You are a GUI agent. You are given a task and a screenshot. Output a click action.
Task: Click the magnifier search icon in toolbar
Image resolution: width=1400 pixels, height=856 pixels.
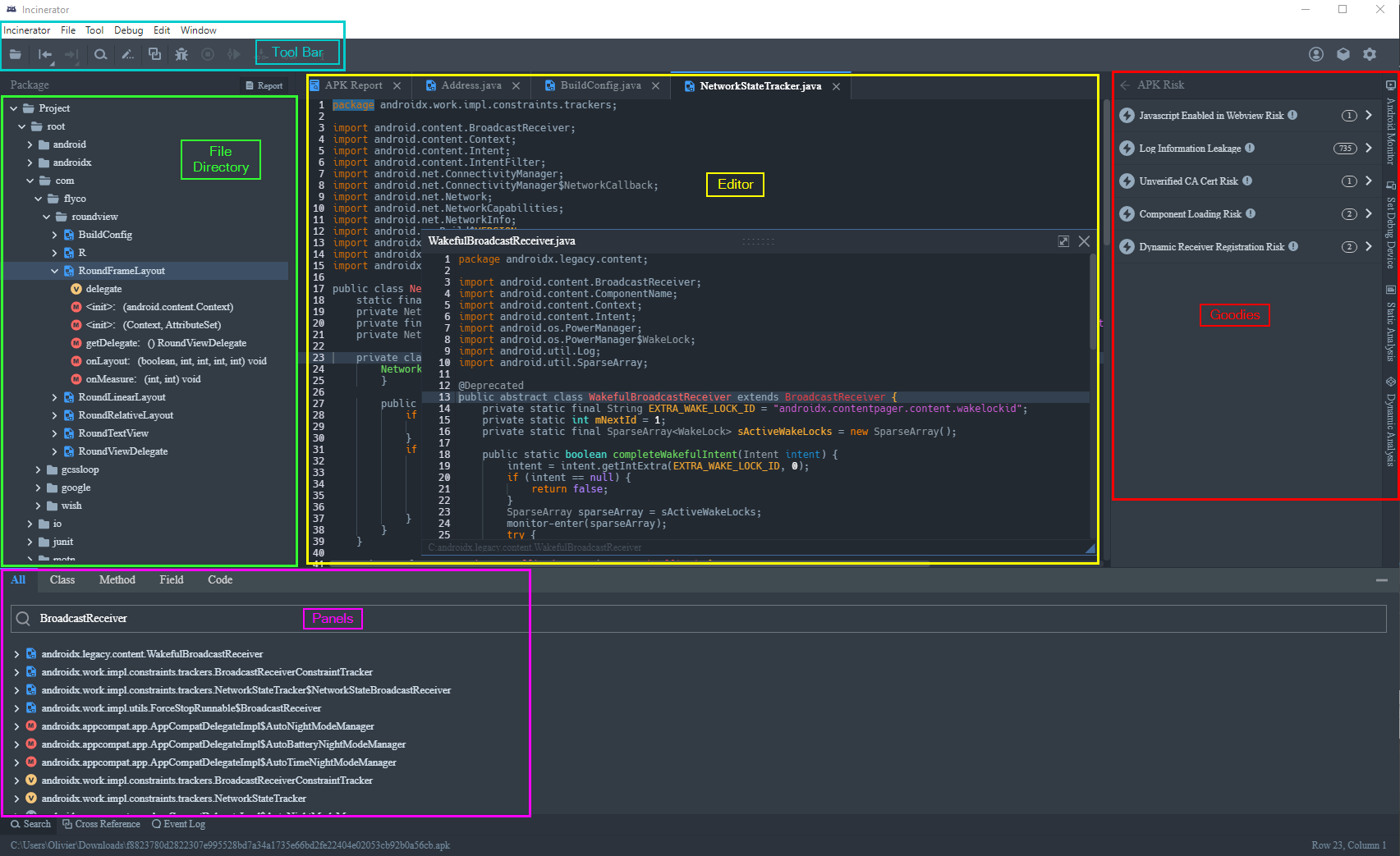(x=100, y=54)
